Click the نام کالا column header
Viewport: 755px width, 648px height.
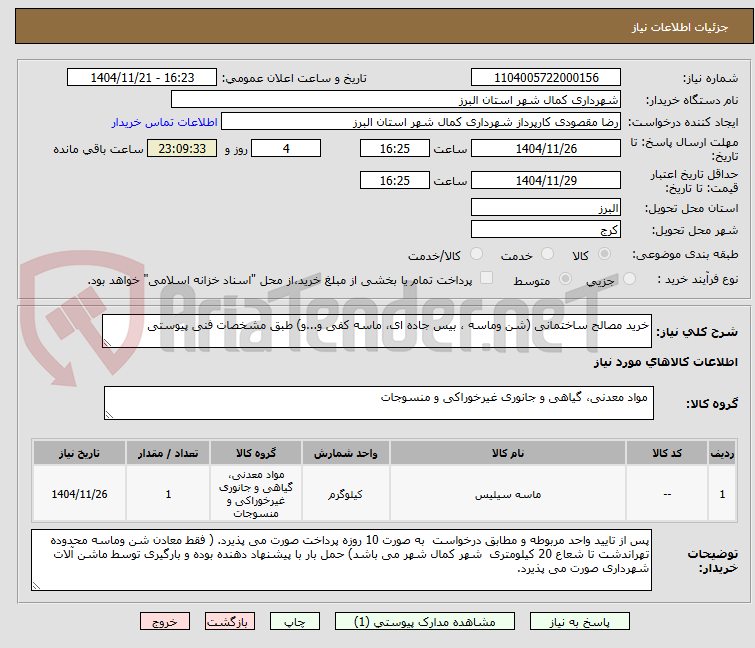pyautogui.click(x=508, y=453)
